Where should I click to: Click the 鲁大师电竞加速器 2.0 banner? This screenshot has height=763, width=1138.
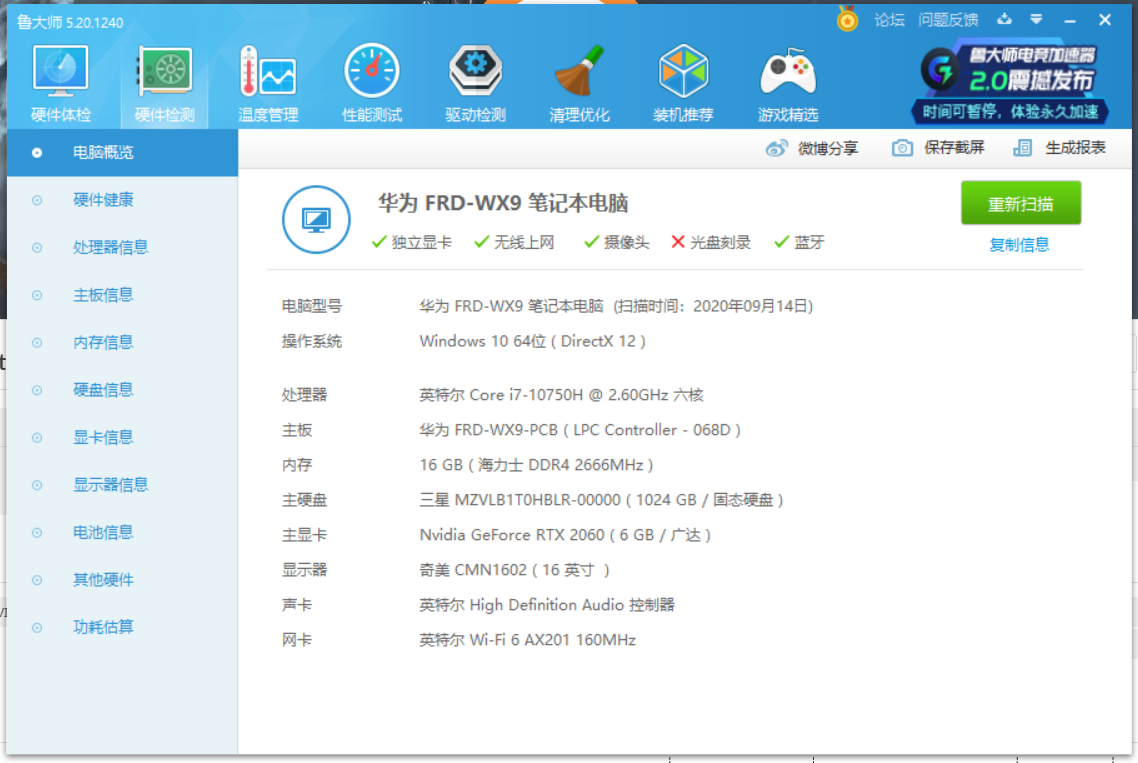tap(1010, 83)
